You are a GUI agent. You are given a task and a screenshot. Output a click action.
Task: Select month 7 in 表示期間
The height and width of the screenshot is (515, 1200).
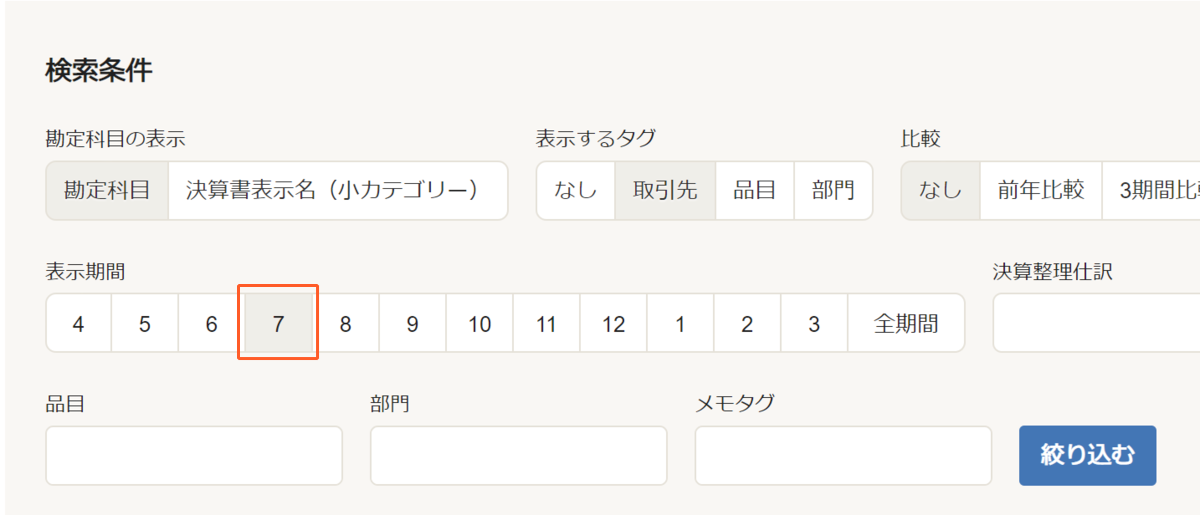278,323
